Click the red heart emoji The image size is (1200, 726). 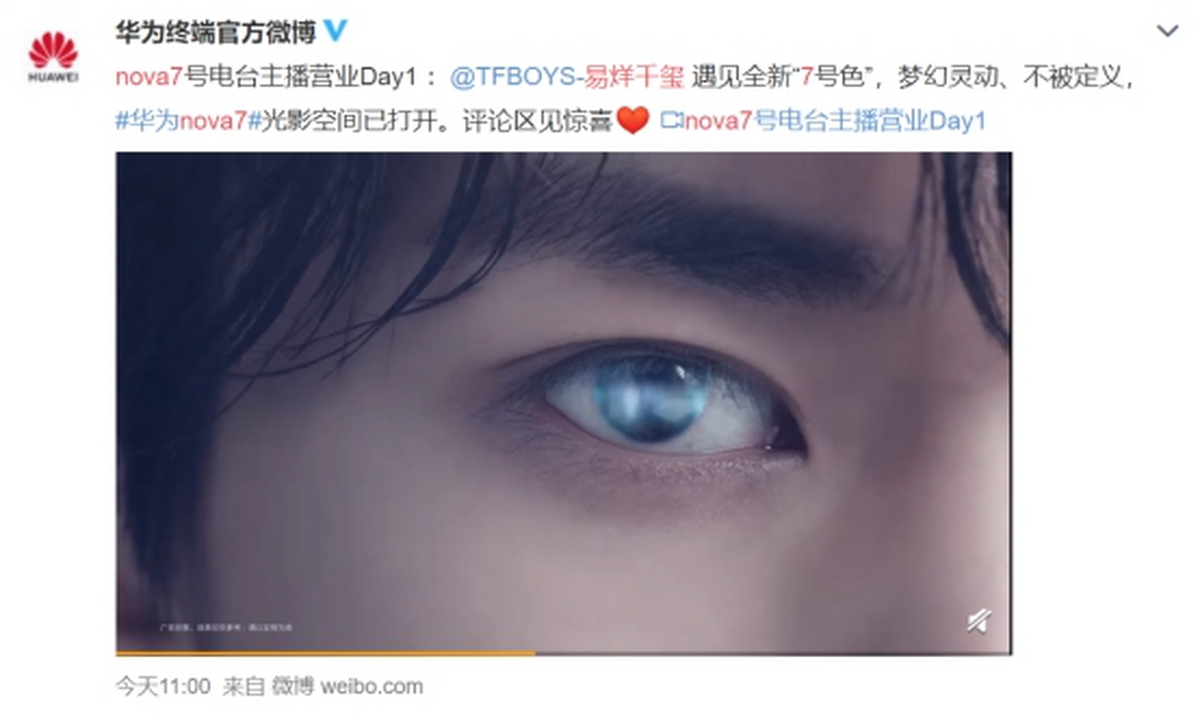(633, 121)
